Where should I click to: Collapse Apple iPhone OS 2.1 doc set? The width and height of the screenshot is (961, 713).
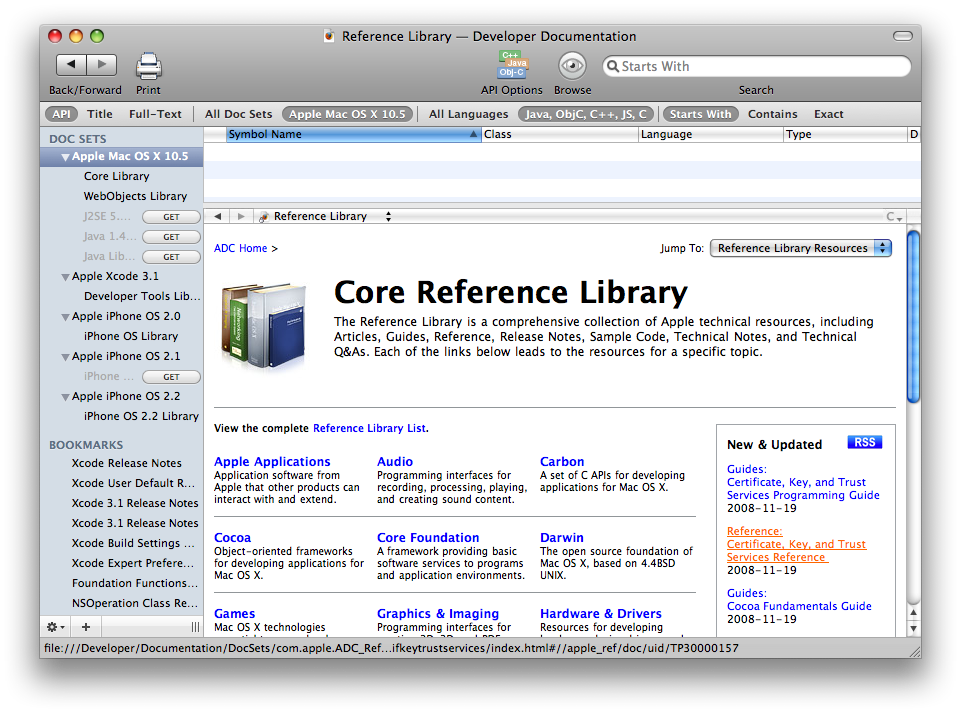[x=65, y=357]
